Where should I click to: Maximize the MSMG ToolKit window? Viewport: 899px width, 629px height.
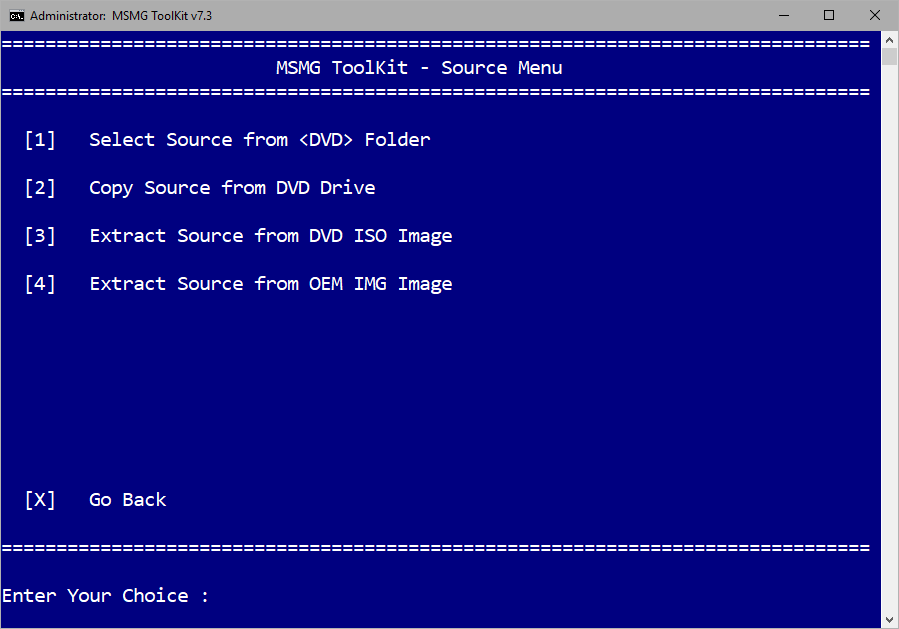829,15
